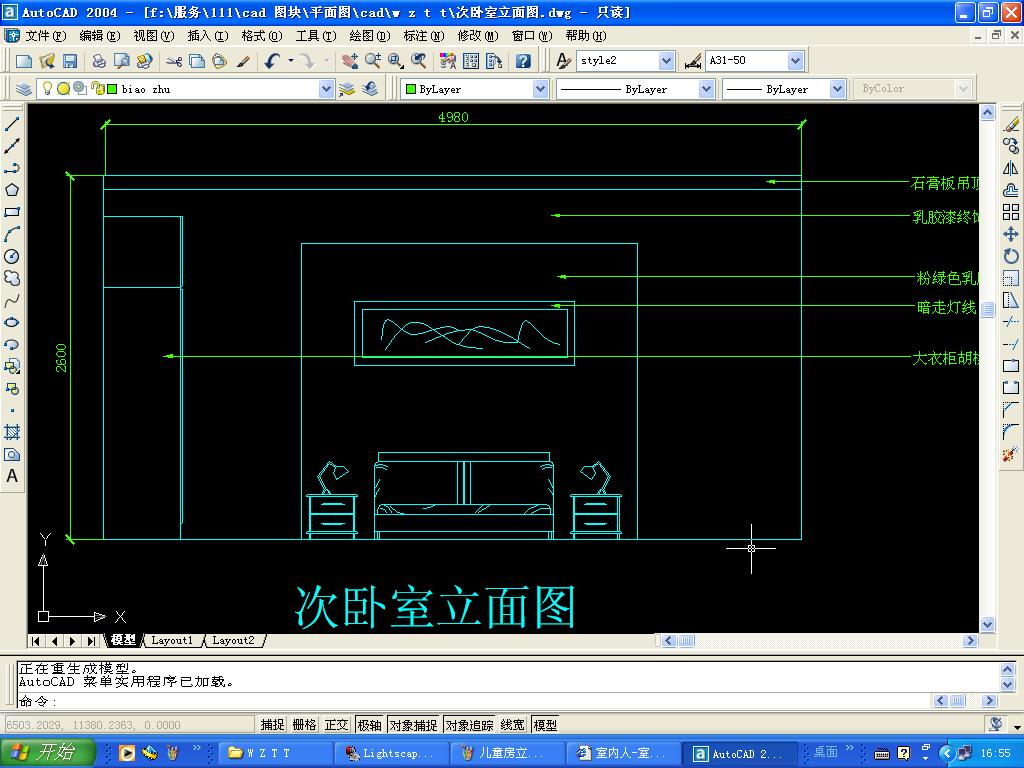Click the green ByLayer color swatch

(411, 89)
